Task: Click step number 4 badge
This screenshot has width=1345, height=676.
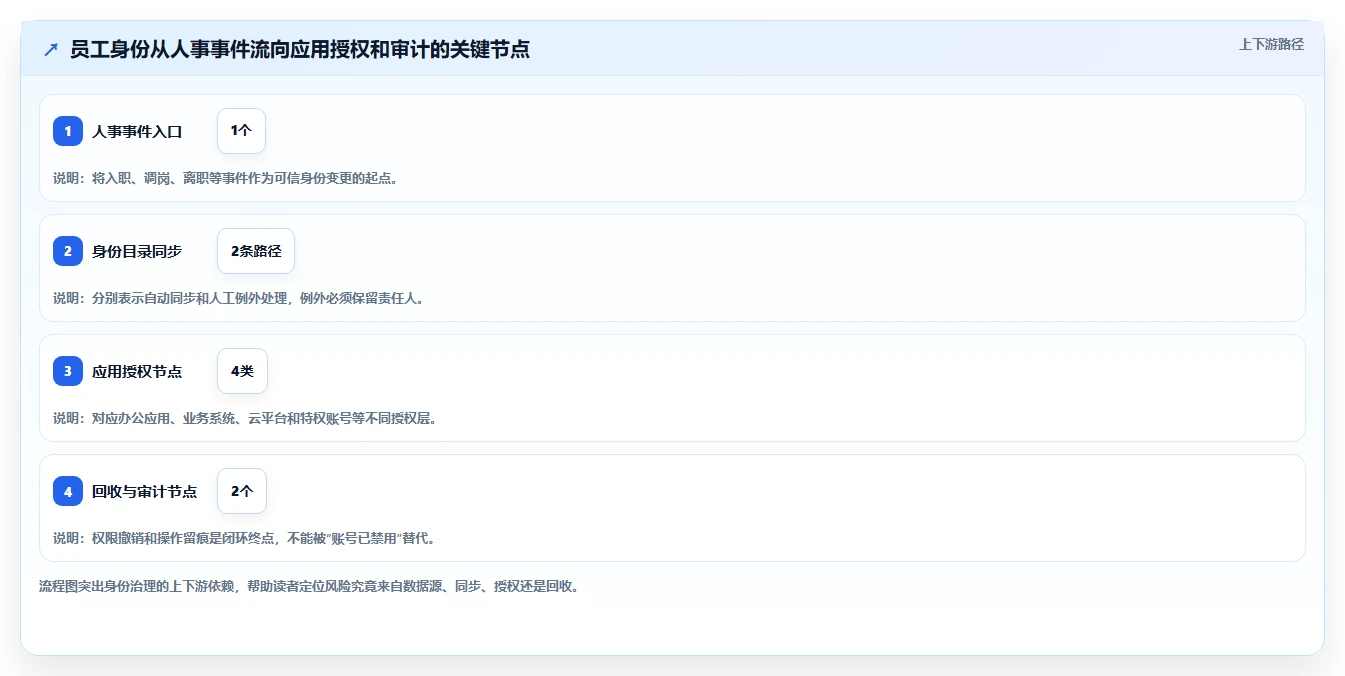Action: (68, 491)
